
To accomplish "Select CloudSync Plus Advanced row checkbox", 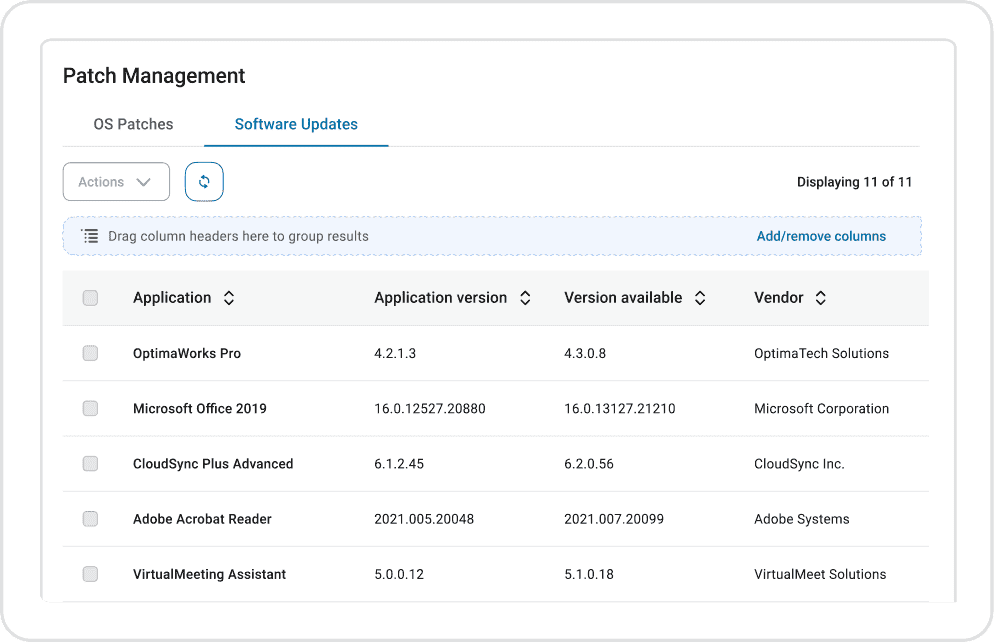I will pos(90,463).
